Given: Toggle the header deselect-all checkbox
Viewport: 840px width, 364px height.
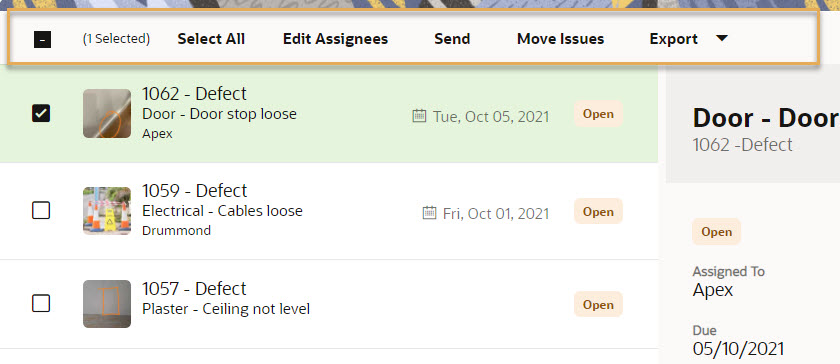Looking at the screenshot, I should click(42, 39).
